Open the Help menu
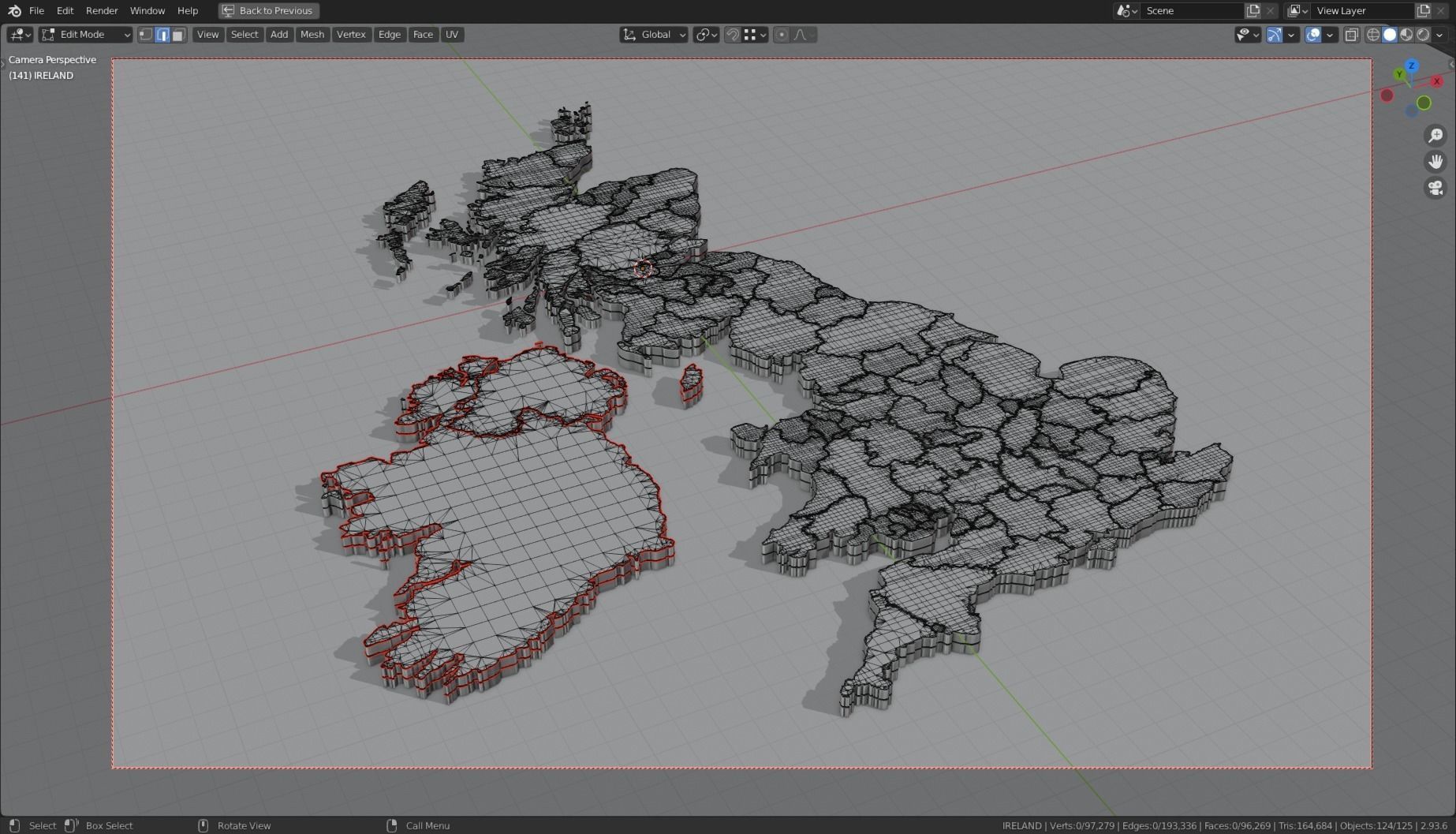The height and width of the screenshot is (834, 1456). click(x=188, y=10)
